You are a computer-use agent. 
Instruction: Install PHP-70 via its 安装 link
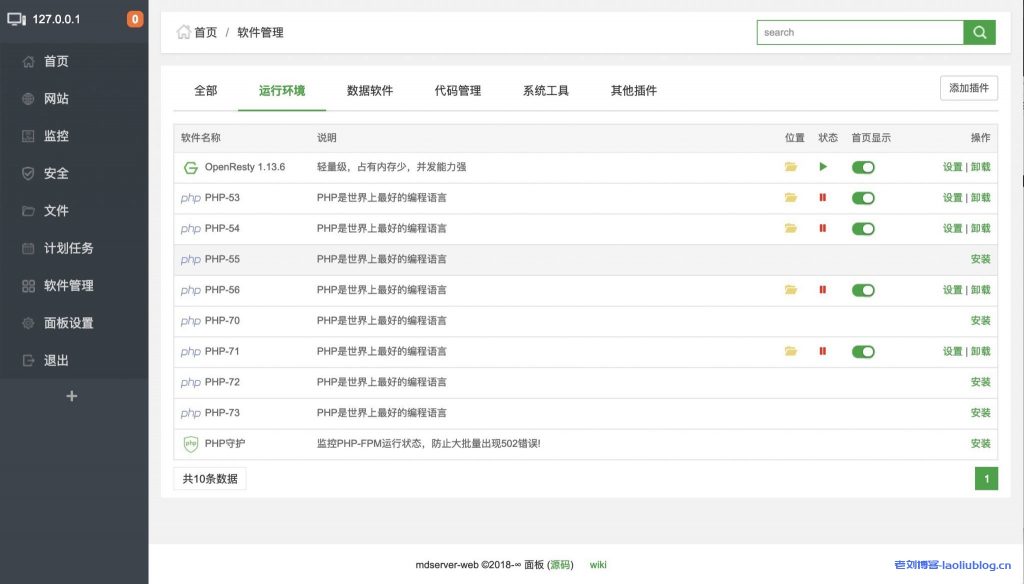(x=981, y=320)
